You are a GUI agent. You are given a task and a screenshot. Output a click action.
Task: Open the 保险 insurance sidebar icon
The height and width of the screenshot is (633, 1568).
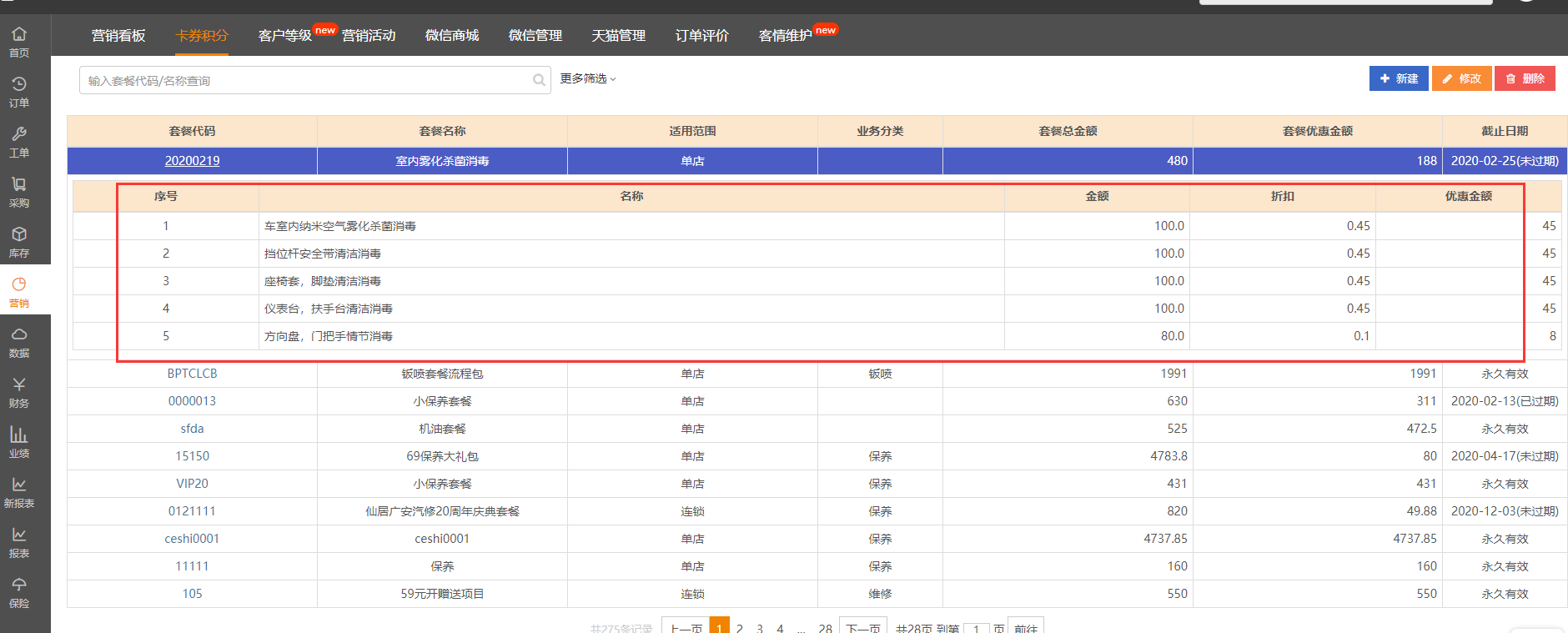(x=19, y=591)
